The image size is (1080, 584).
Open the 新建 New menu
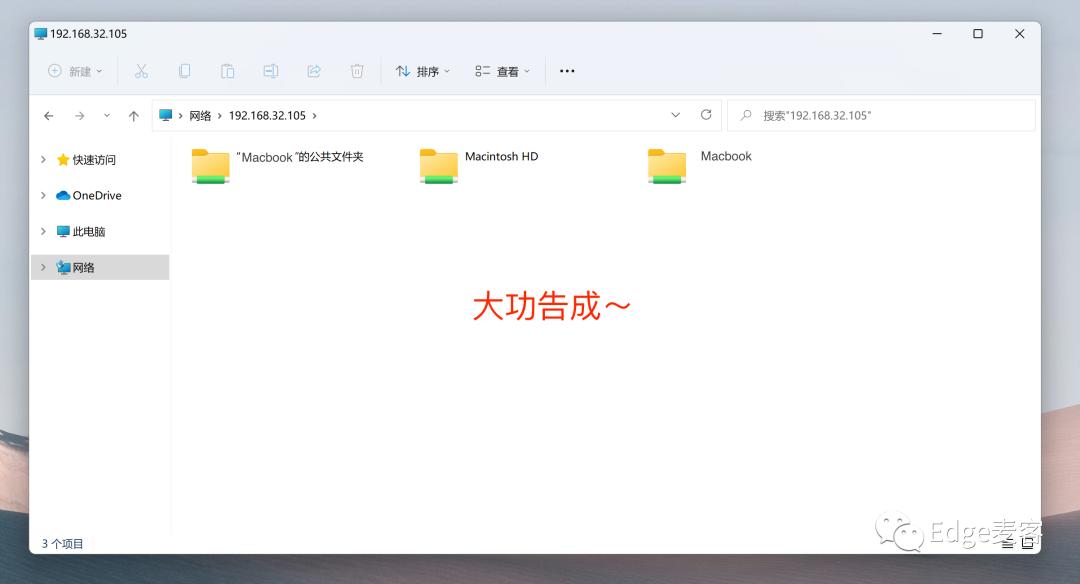[75, 70]
